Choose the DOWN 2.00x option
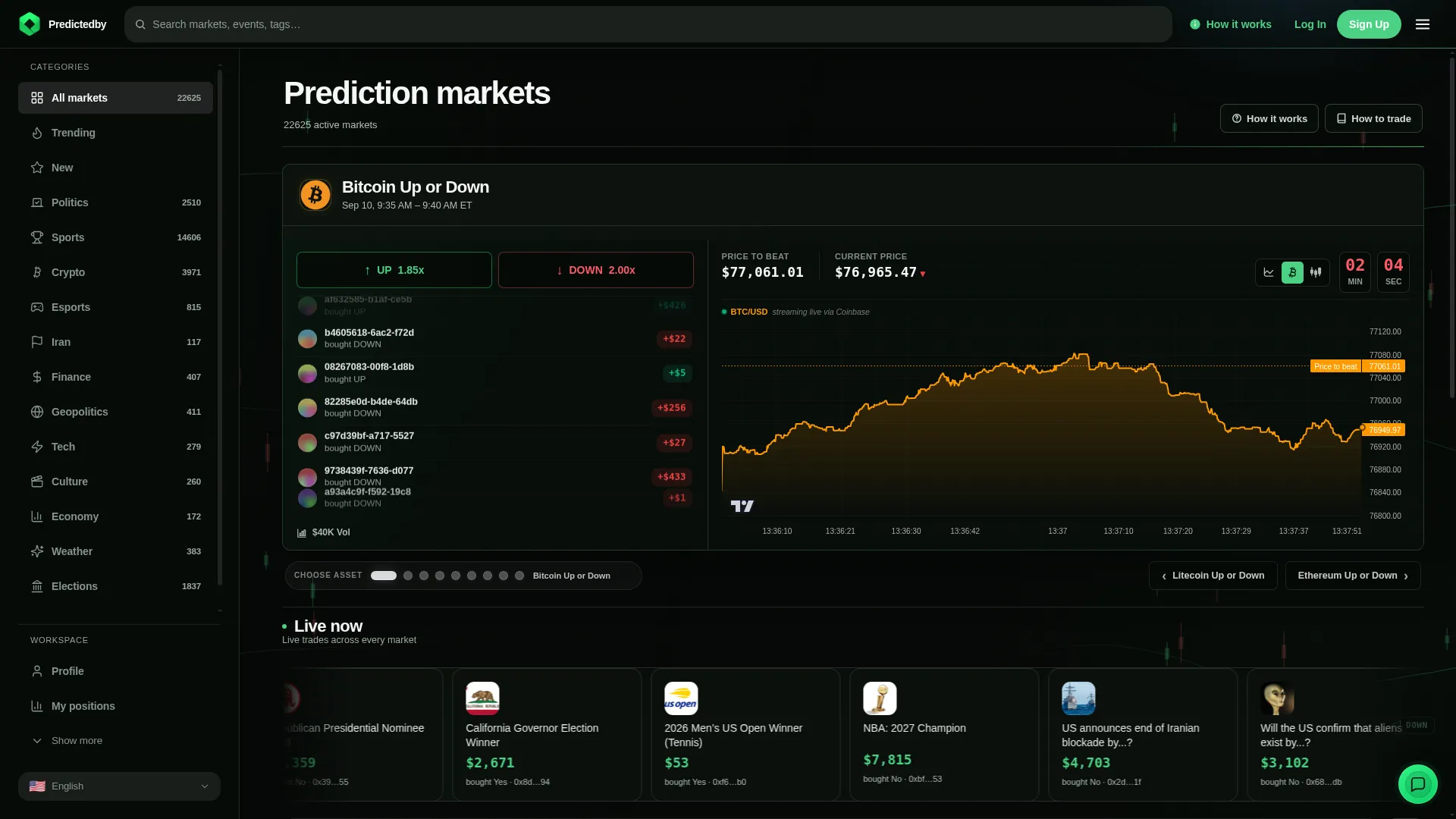The width and height of the screenshot is (1456, 819). 596,270
